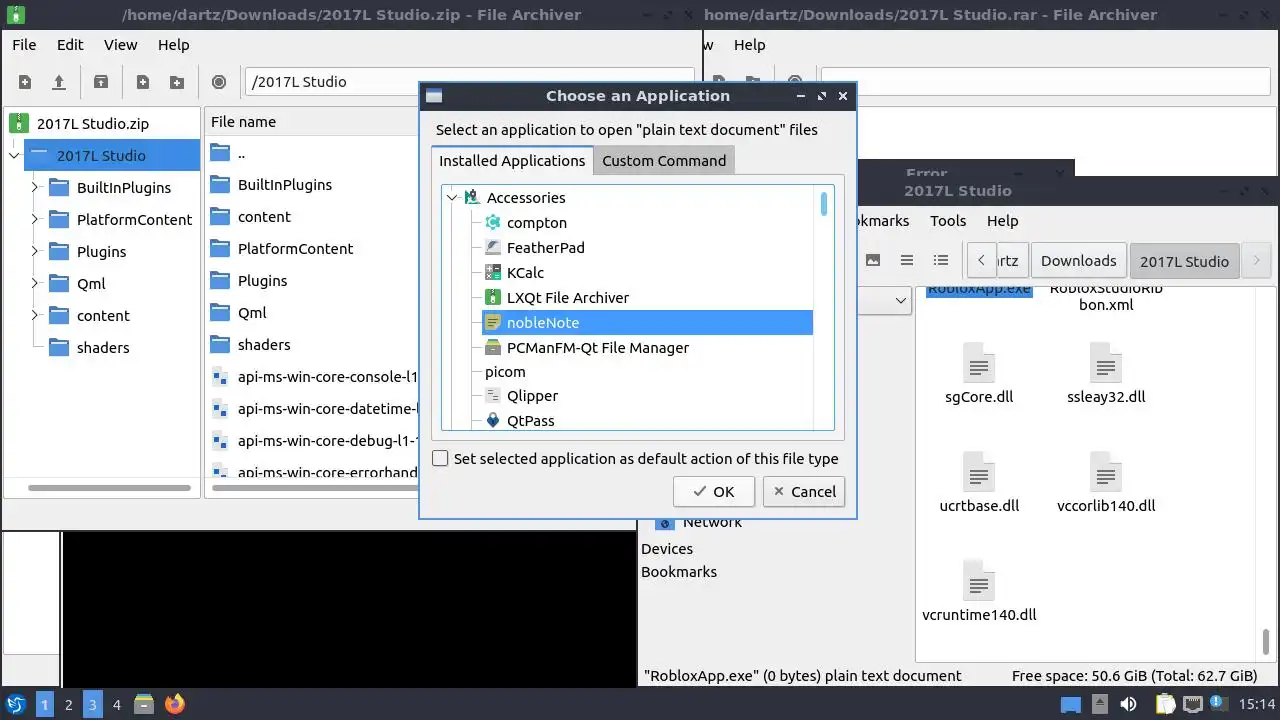Click the archive tree horizontal scrollbar

110,488
